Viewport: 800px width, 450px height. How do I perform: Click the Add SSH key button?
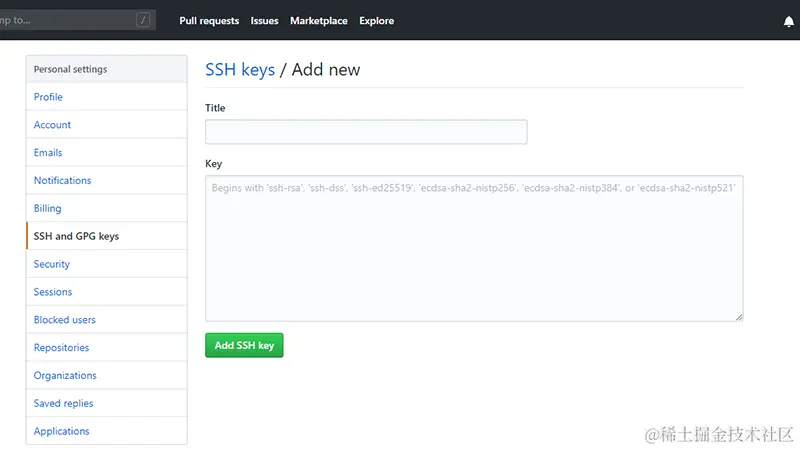point(244,345)
